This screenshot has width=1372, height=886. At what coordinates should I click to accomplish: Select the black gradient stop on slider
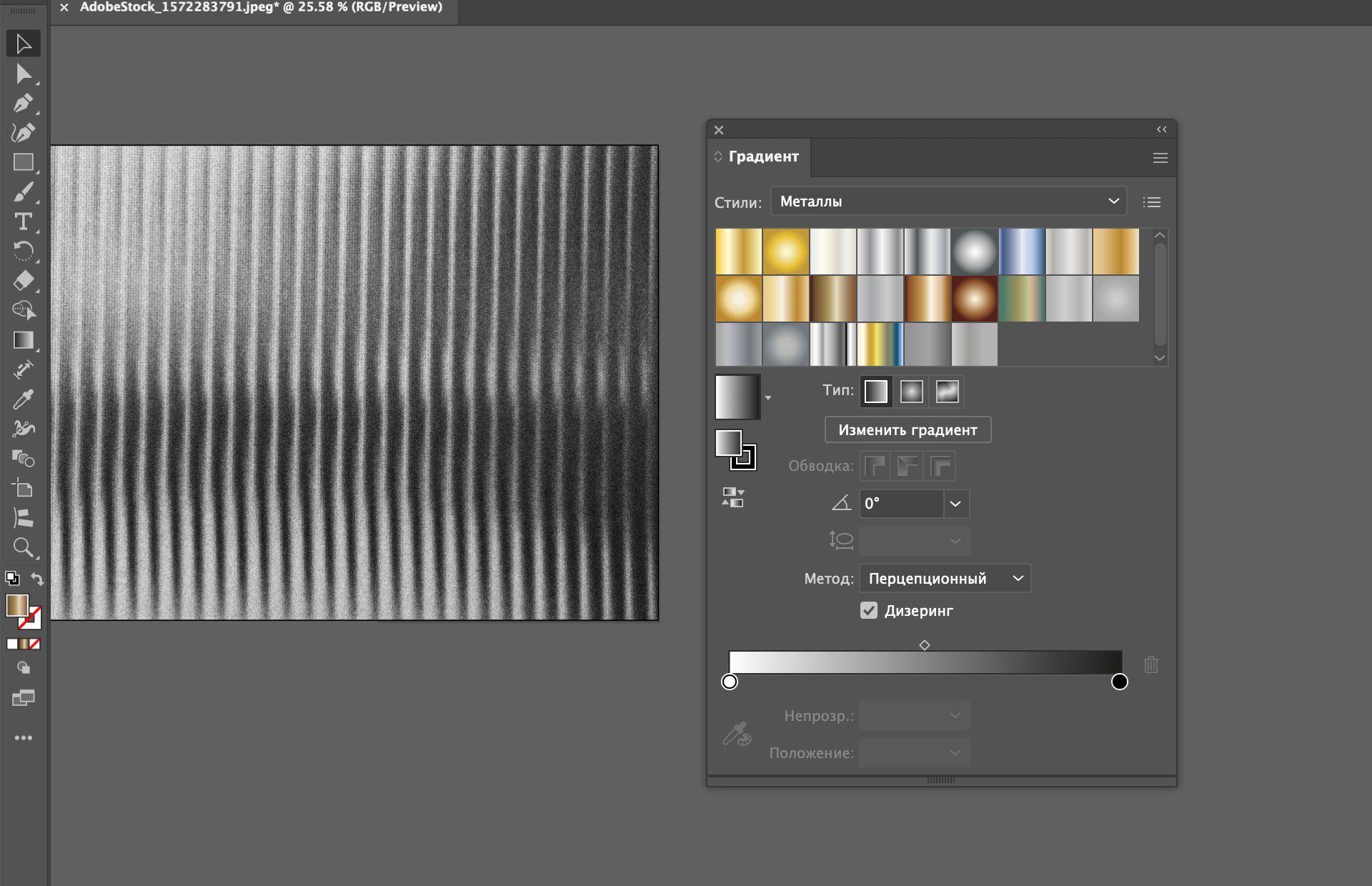[x=1119, y=682]
